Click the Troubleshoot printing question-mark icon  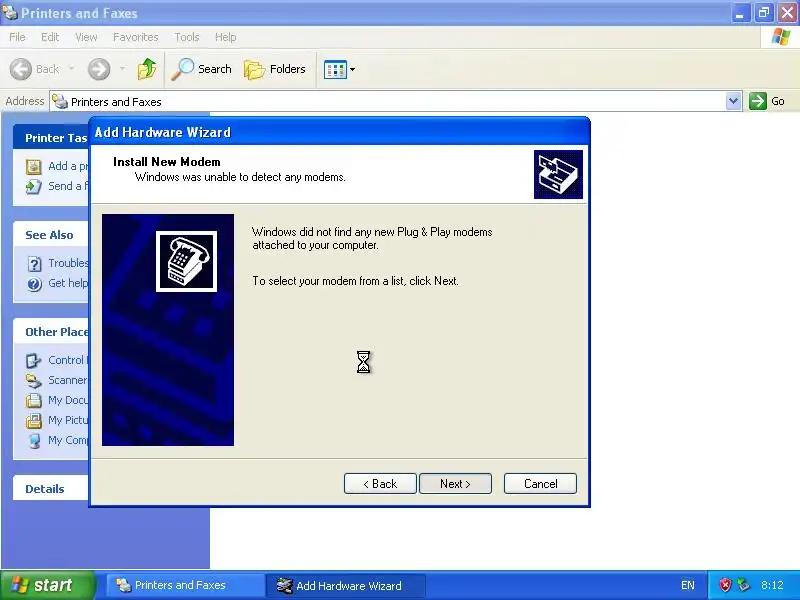coord(34,264)
